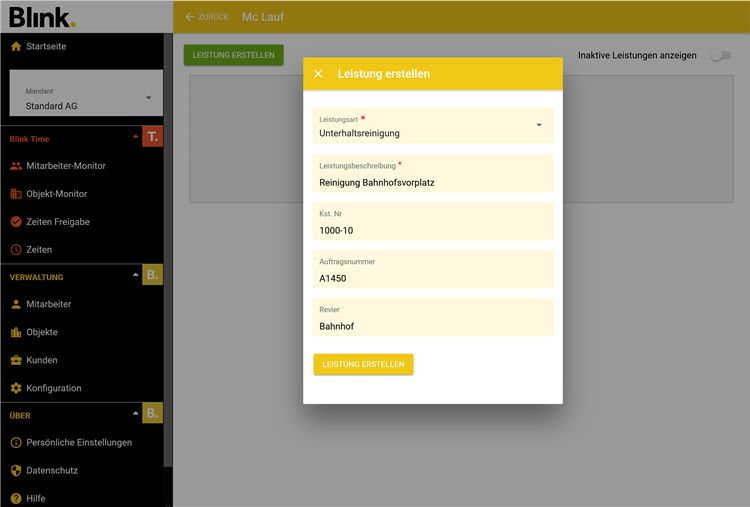Open Persönliche Einstellungen menu item
The width and height of the screenshot is (750, 507).
(79, 442)
